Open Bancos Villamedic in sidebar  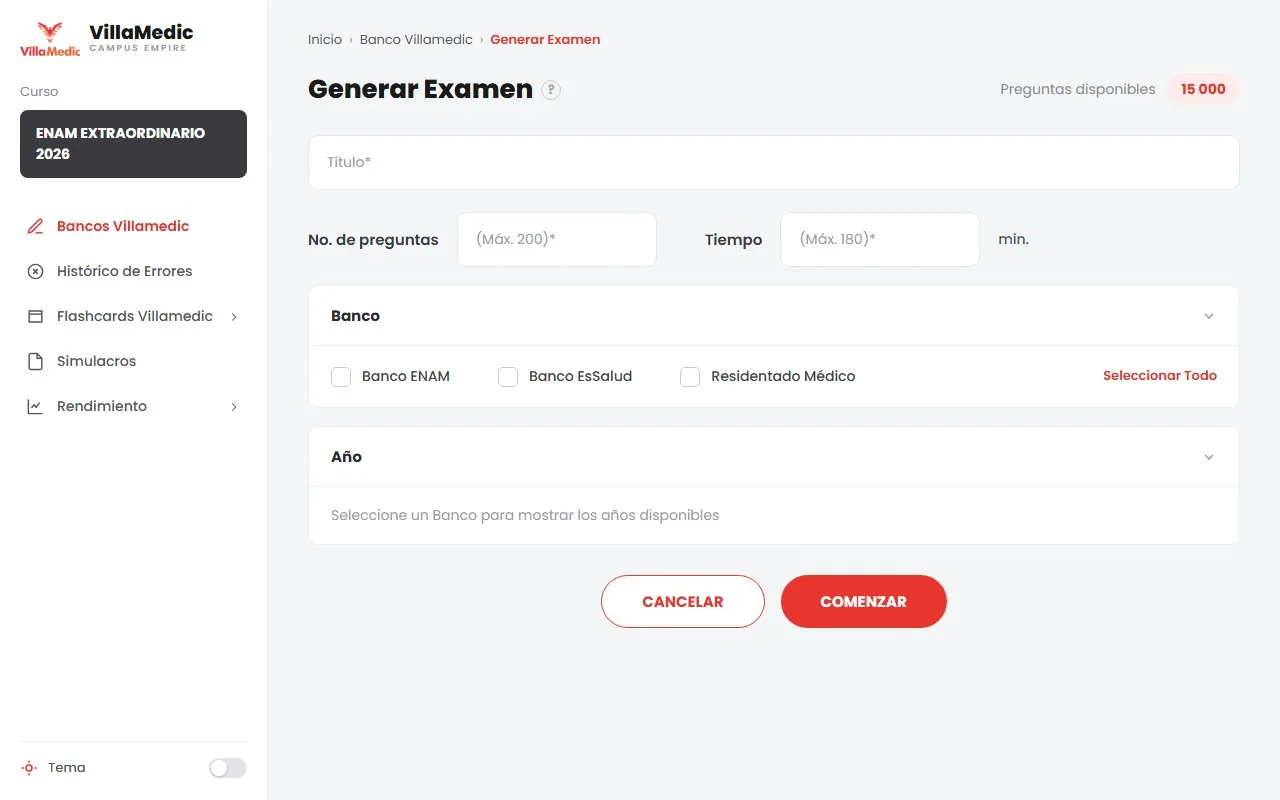pyautogui.click(x=123, y=226)
